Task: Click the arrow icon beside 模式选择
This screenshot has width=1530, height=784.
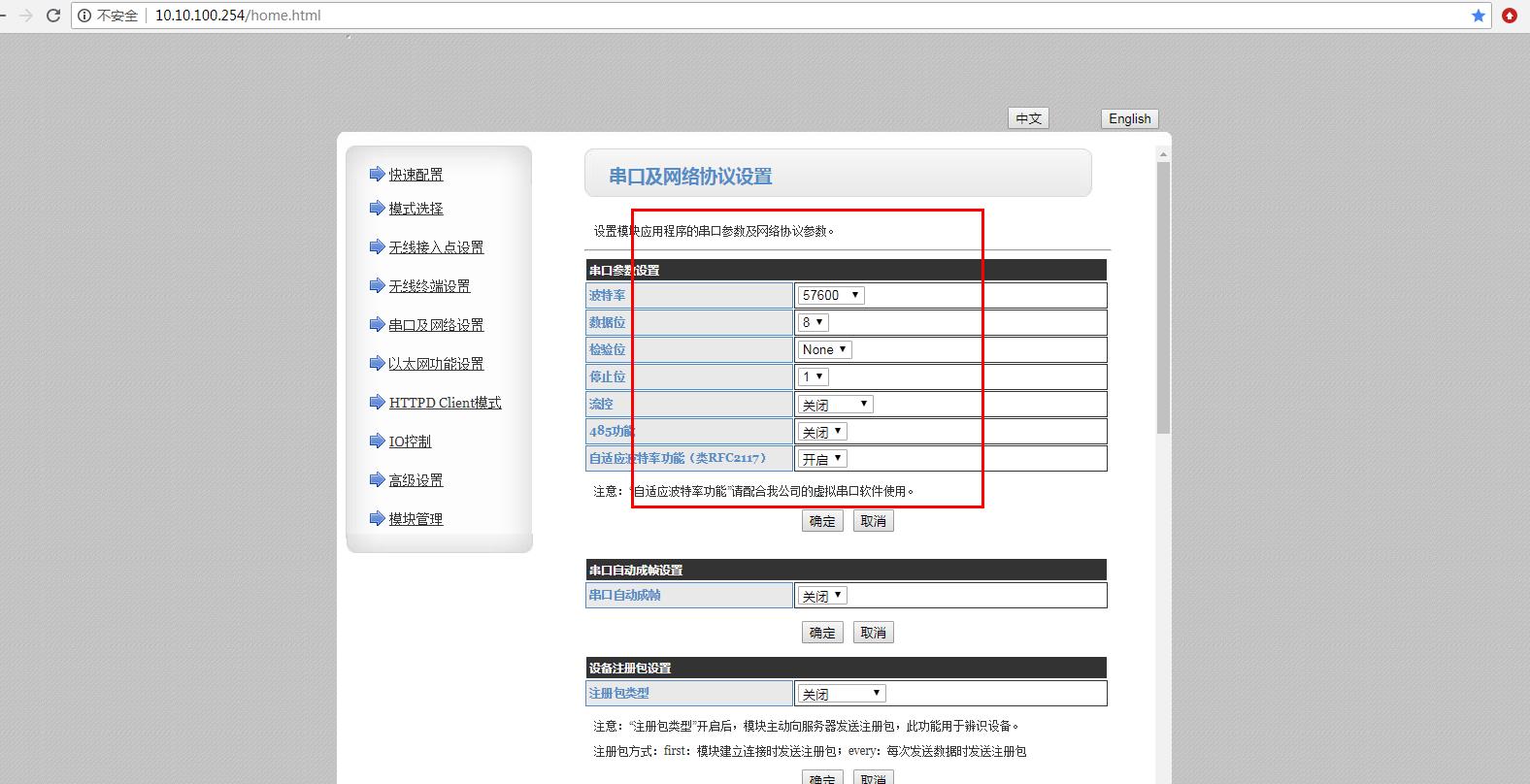Action: [377, 208]
